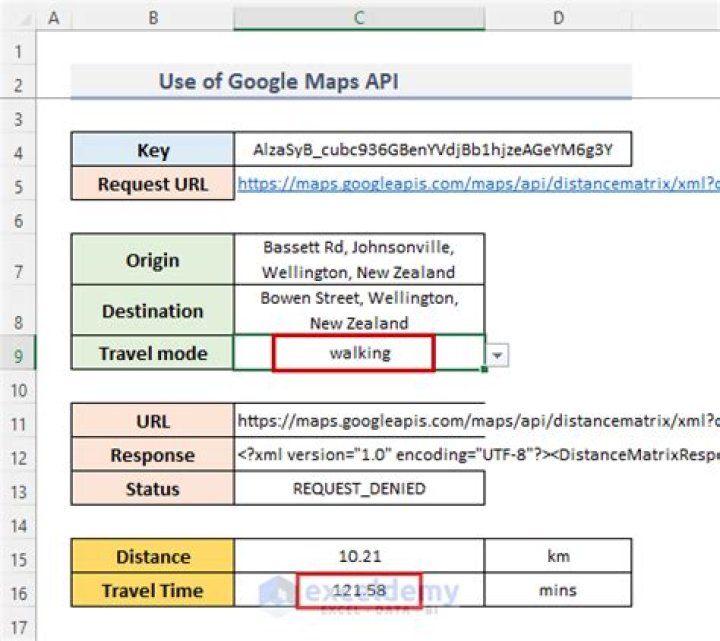Select the XML Response cell
Screen dimensions: 720x641
click(x=477, y=455)
